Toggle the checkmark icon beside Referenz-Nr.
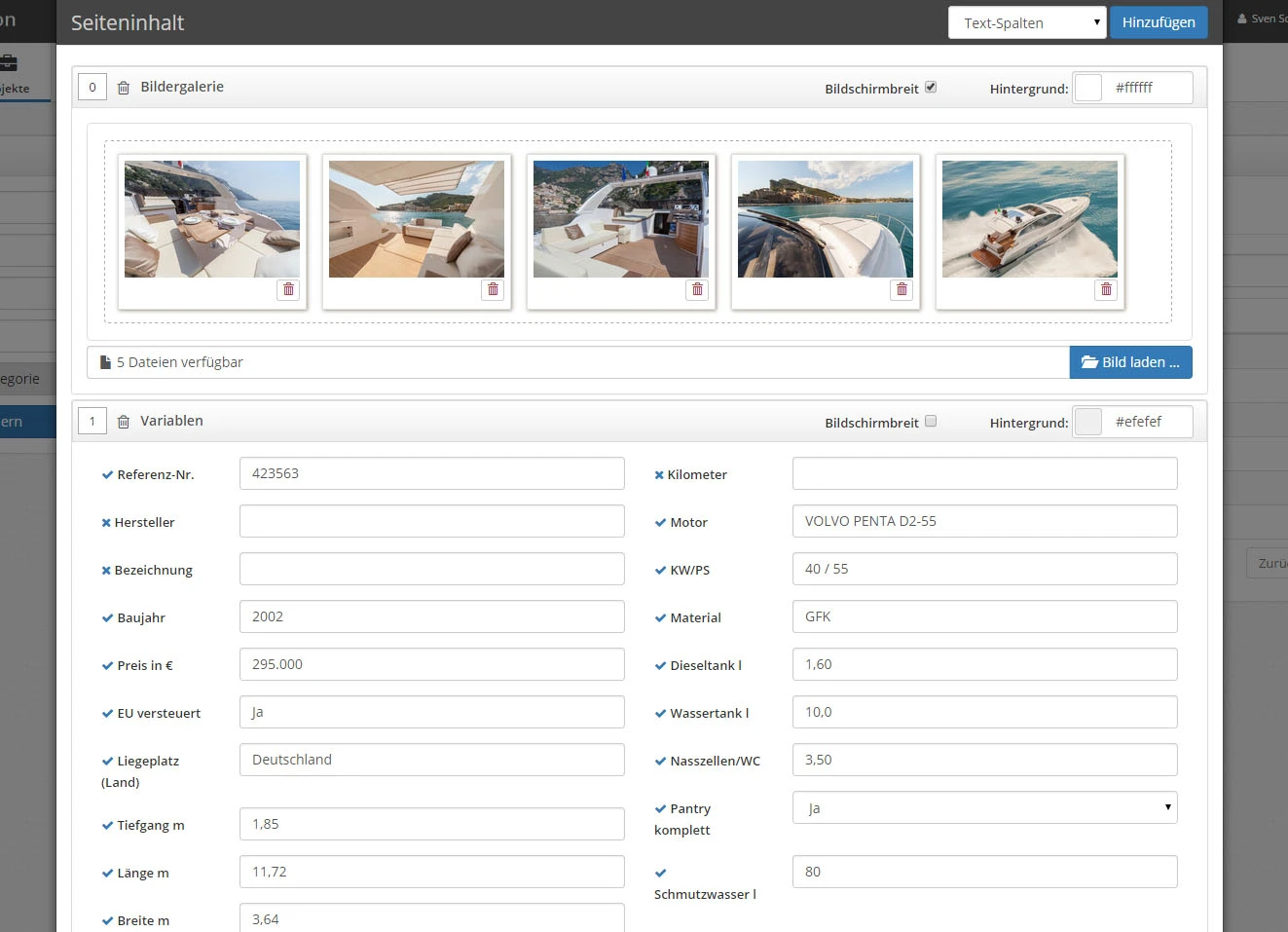 [x=107, y=475]
